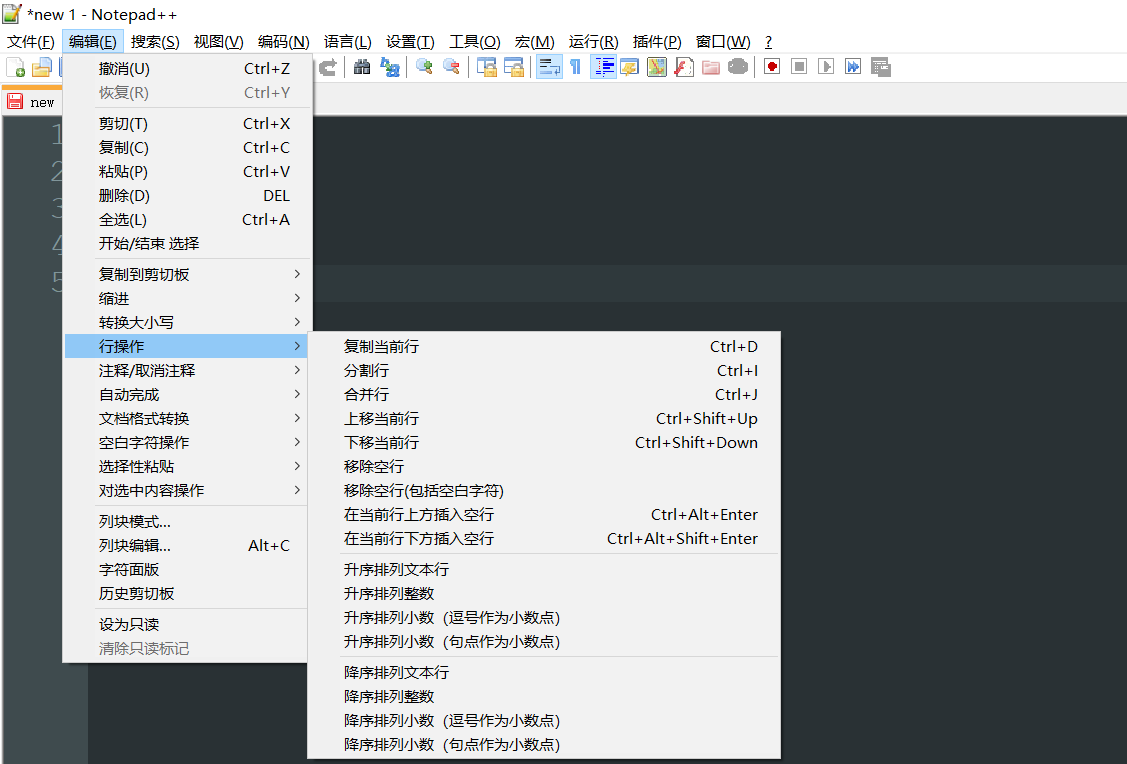Click the Folder as Workspace icon

711,68
